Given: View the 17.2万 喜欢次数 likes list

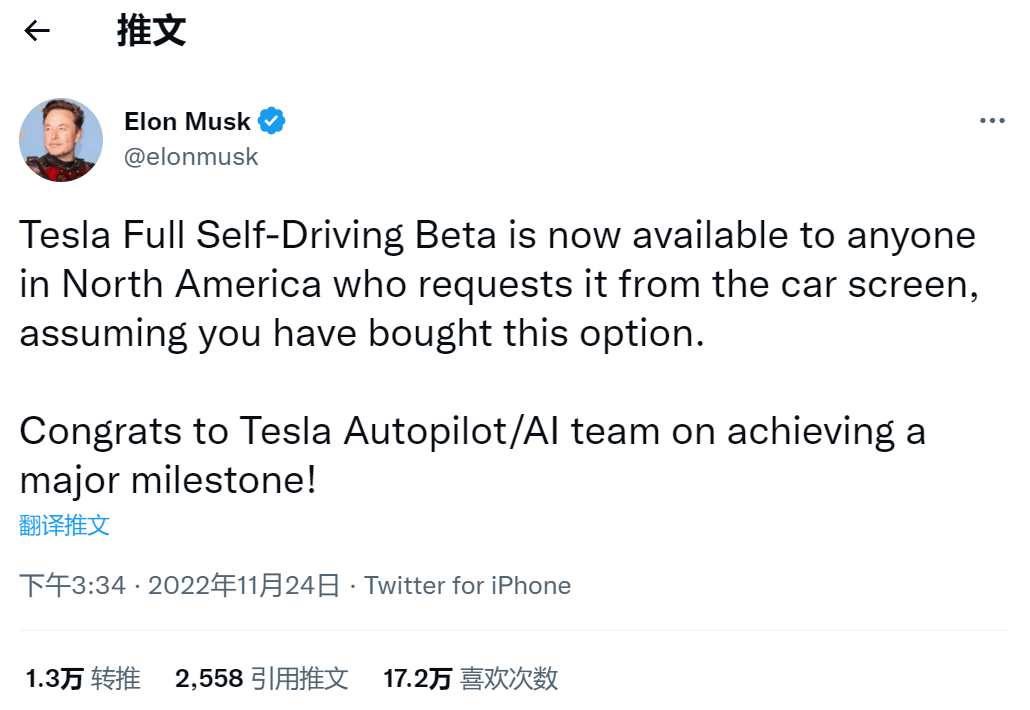Looking at the screenshot, I should pos(470,678).
